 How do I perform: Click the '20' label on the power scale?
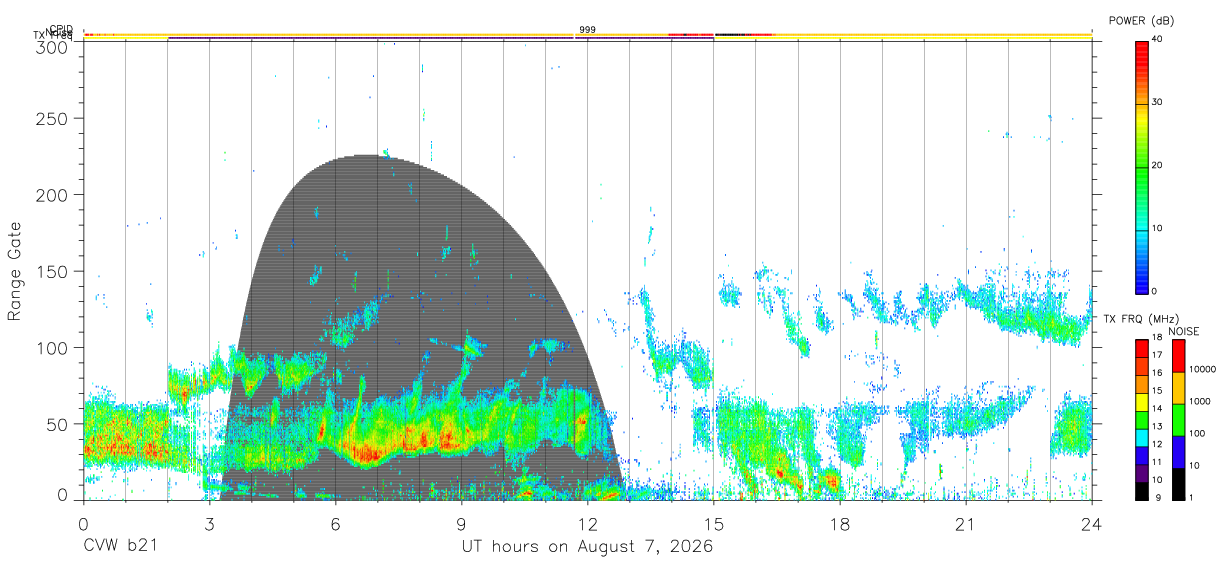pos(1157,165)
